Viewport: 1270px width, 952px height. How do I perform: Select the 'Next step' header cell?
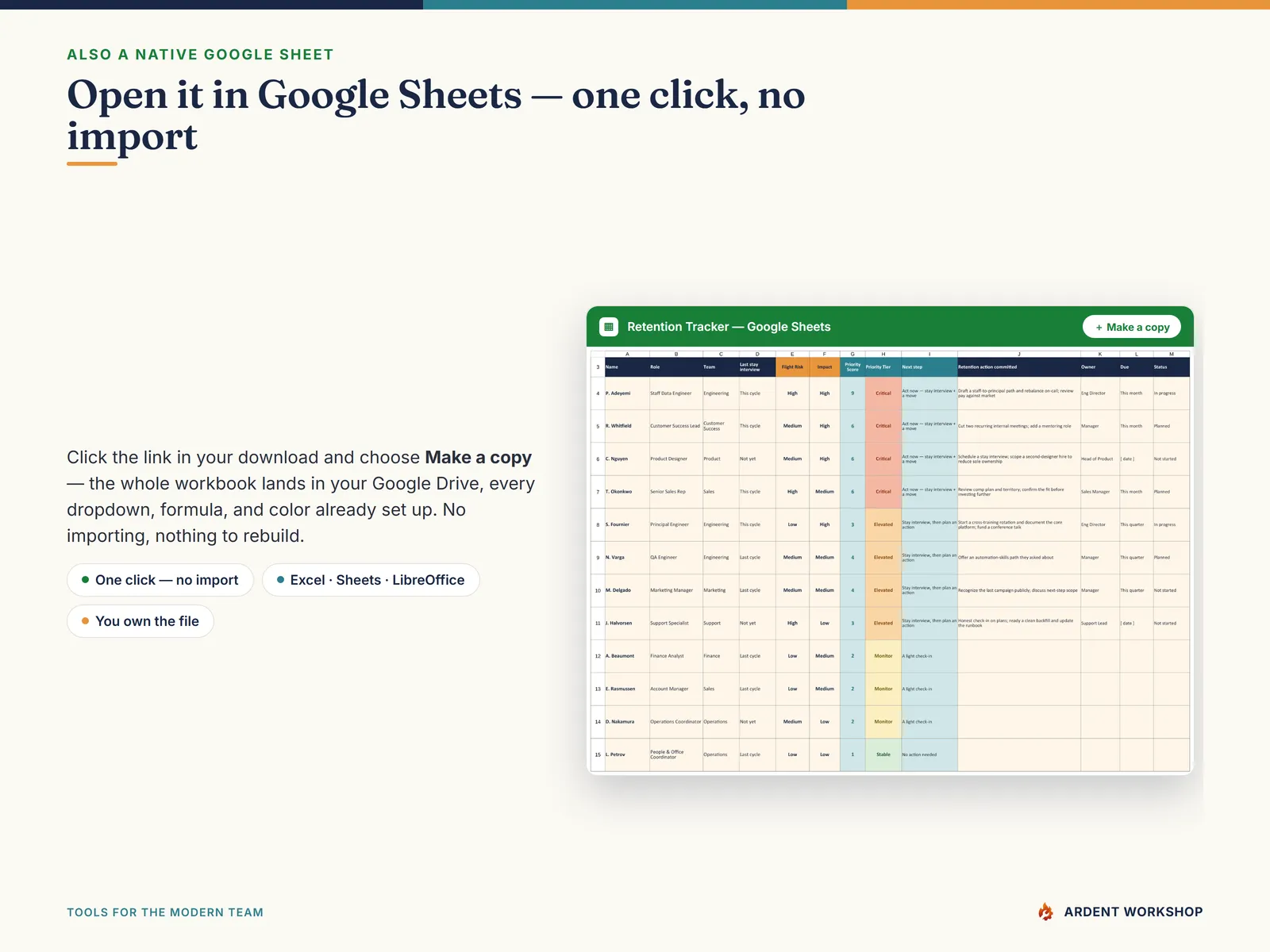click(x=929, y=367)
